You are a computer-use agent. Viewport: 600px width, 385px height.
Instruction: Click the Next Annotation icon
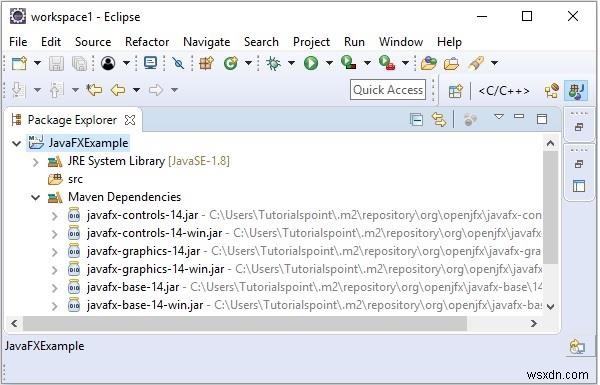click(18, 90)
